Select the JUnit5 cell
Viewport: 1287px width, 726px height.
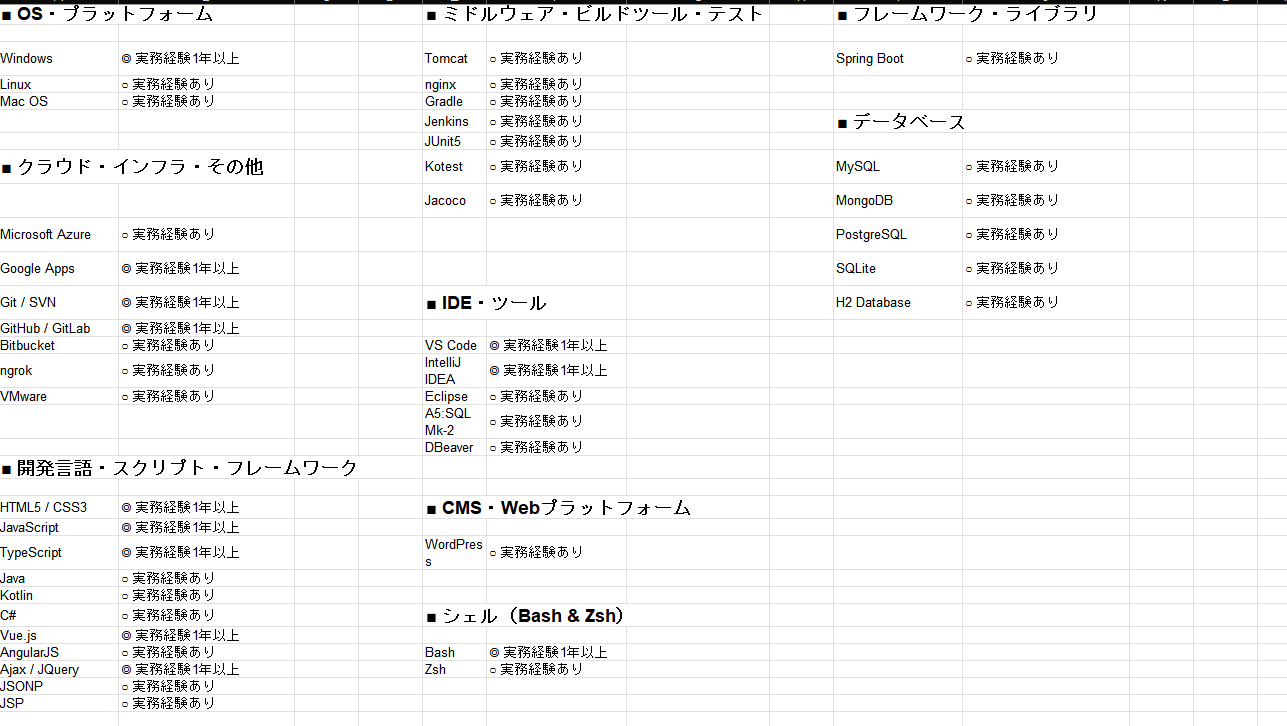[x=454, y=141]
